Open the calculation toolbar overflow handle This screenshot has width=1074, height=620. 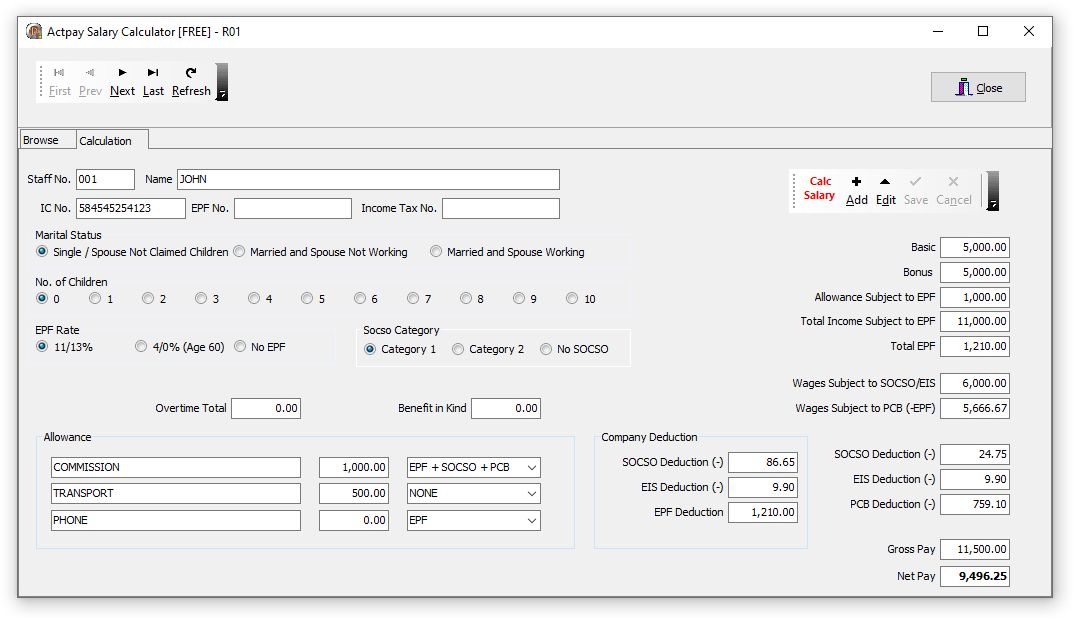(992, 190)
